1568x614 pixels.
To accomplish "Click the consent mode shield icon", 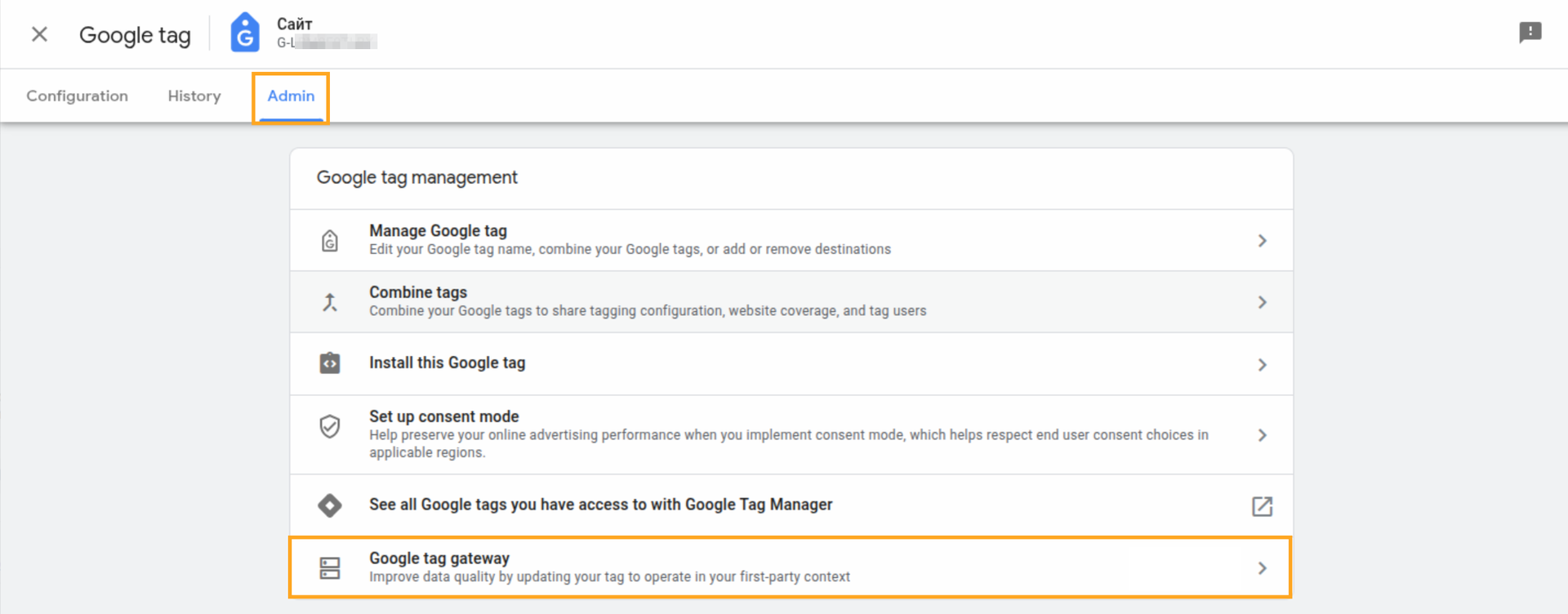I will (330, 426).
